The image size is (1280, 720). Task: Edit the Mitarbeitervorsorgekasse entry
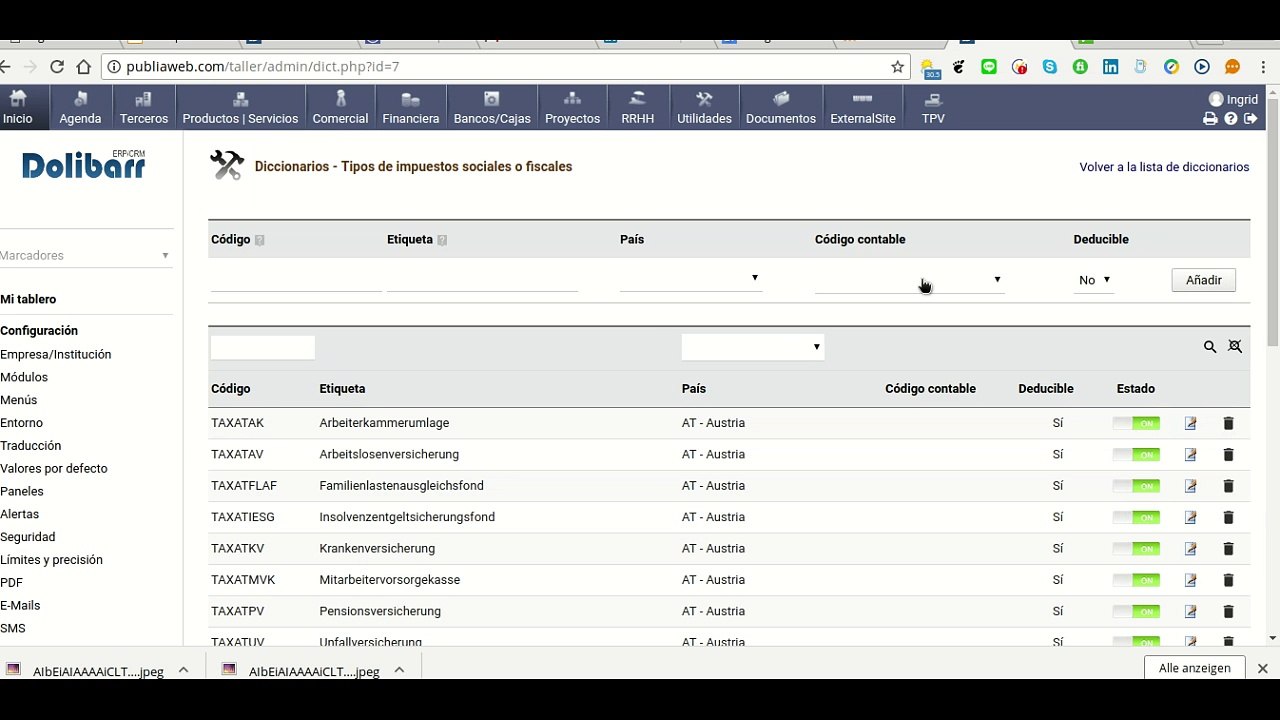(x=1190, y=580)
